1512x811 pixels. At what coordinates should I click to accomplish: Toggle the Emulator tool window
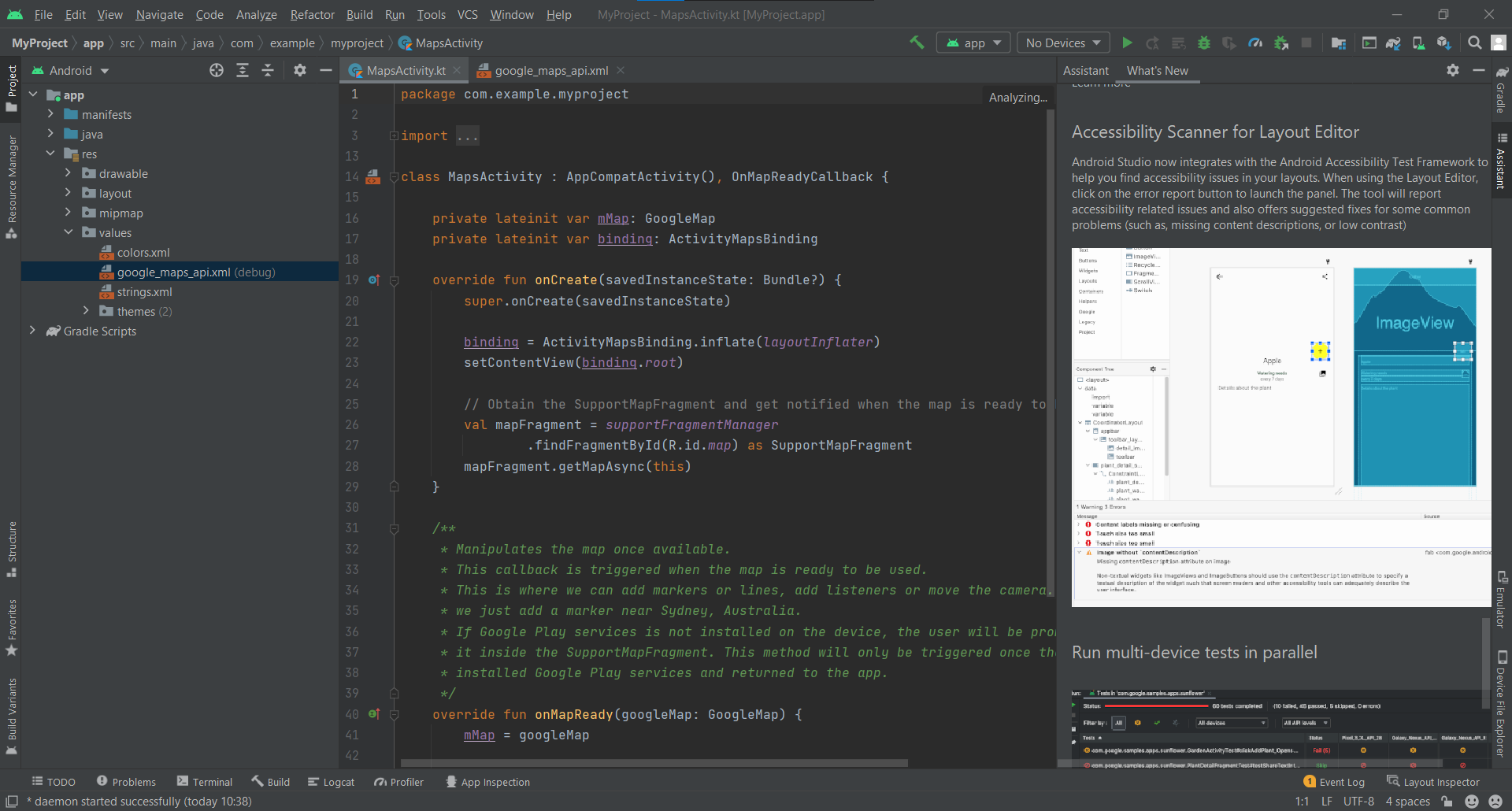click(1502, 599)
